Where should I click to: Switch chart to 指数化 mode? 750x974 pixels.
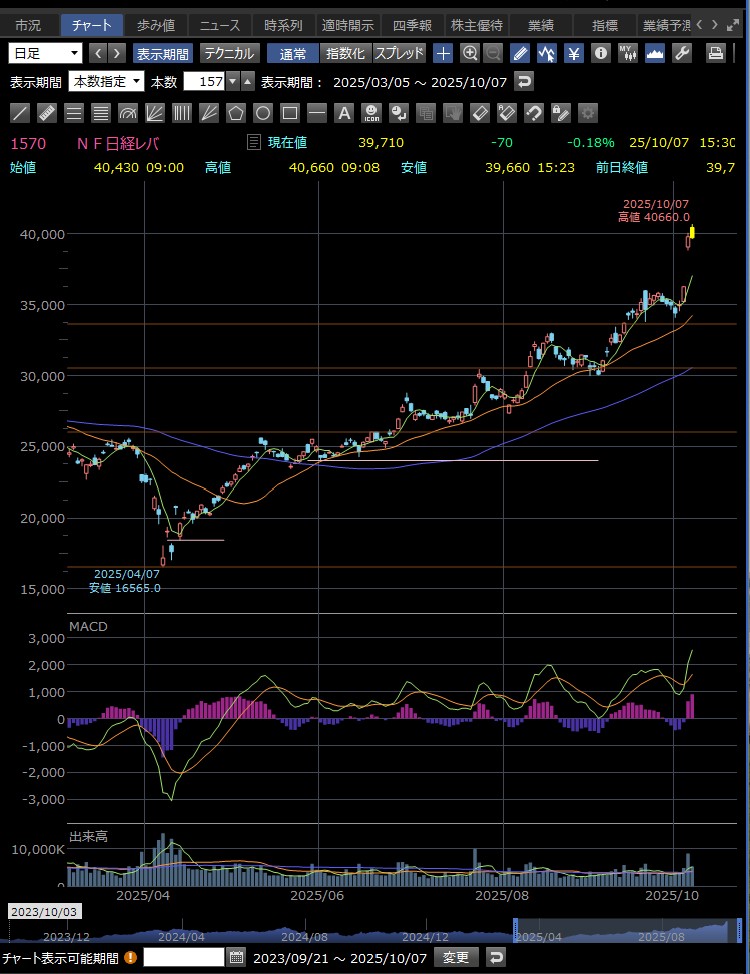coord(346,53)
